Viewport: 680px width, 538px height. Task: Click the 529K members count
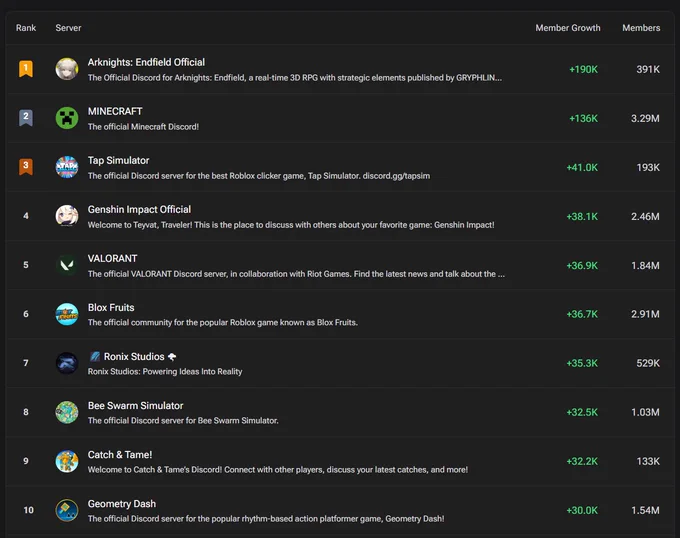(x=648, y=363)
